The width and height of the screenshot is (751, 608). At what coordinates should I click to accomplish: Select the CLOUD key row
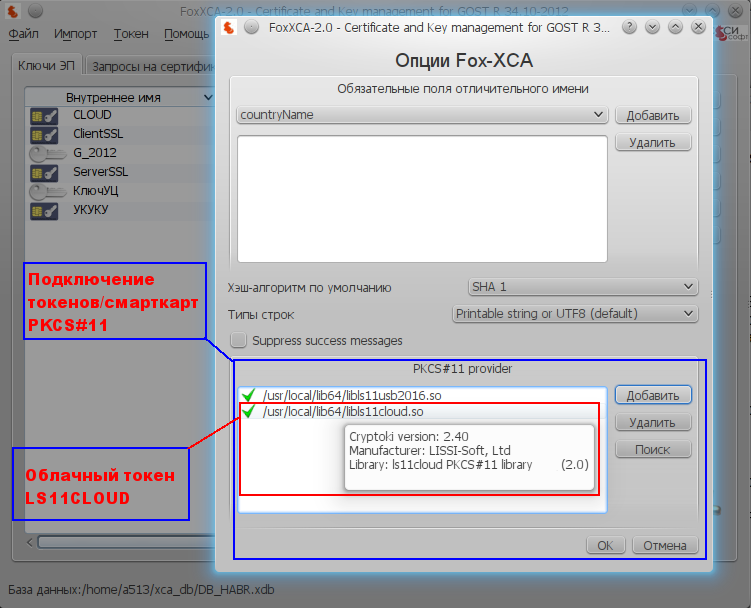tap(120, 115)
